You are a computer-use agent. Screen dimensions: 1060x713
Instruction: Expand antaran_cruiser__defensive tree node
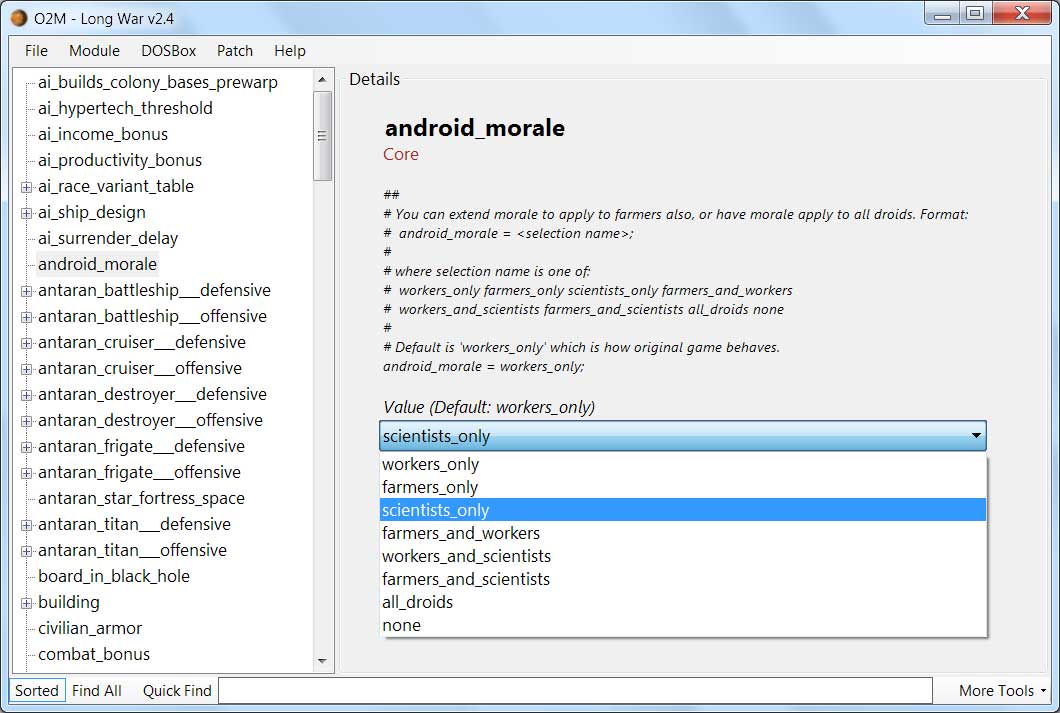(26, 343)
